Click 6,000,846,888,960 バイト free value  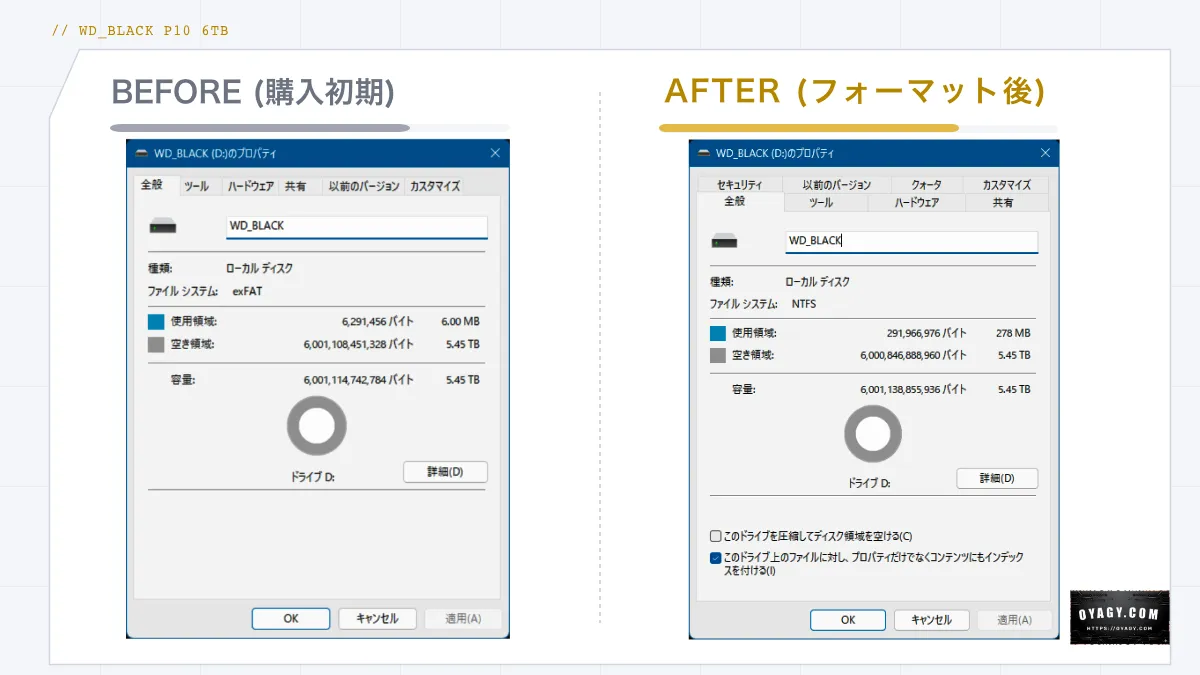pyautogui.click(x=914, y=355)
